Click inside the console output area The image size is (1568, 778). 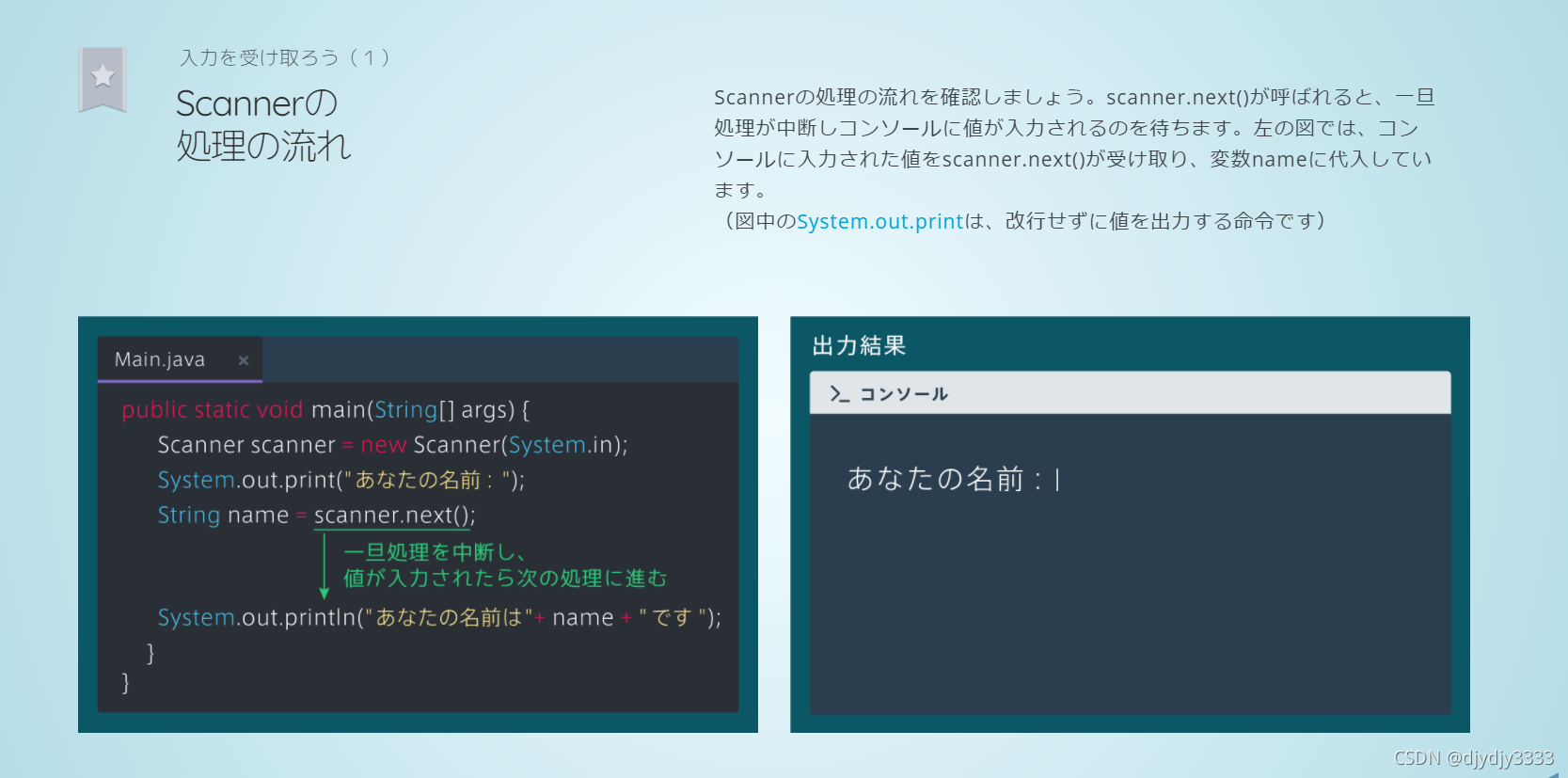click(1130, 564)
